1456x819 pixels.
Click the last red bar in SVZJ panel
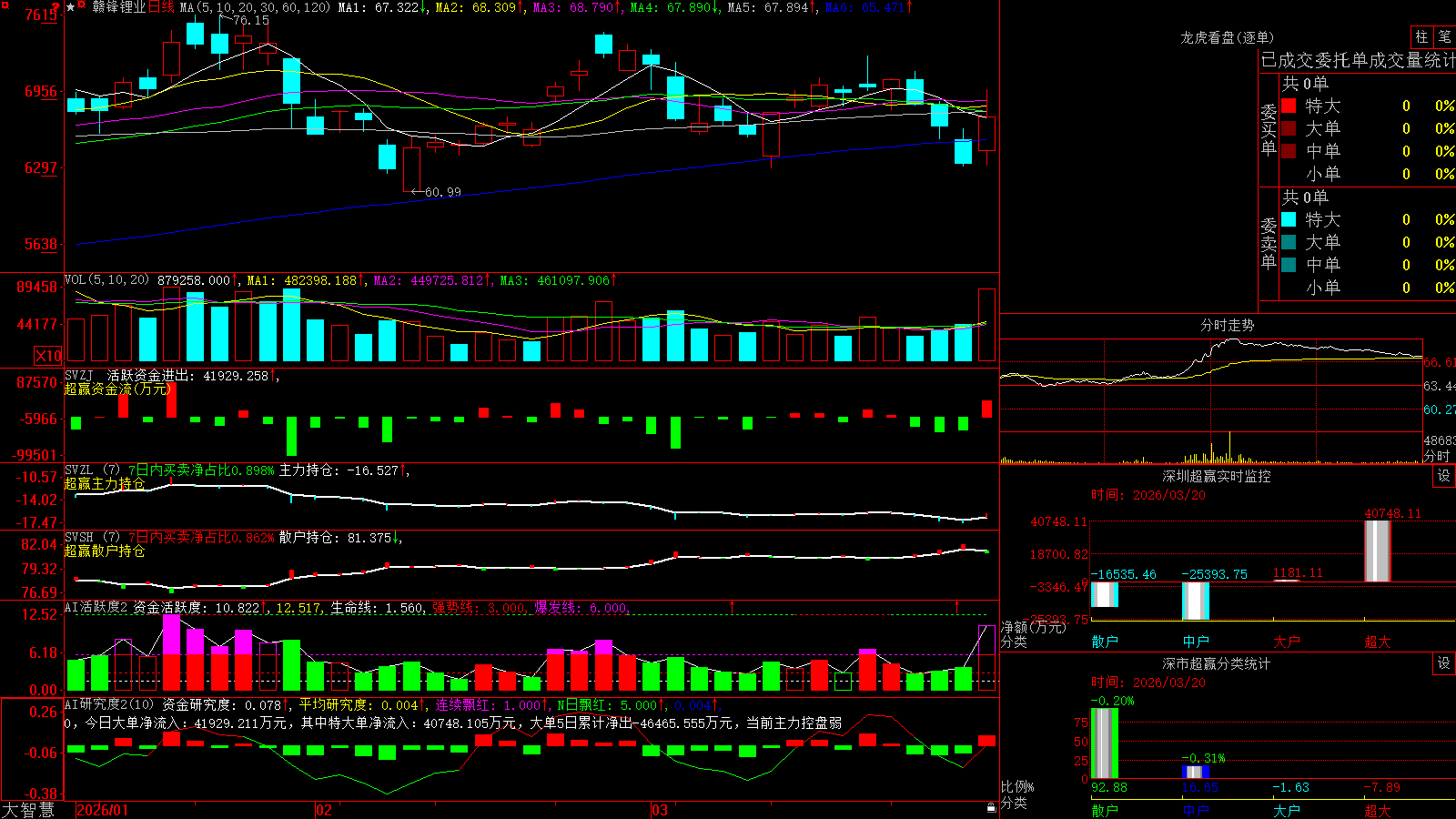[986, 409]
